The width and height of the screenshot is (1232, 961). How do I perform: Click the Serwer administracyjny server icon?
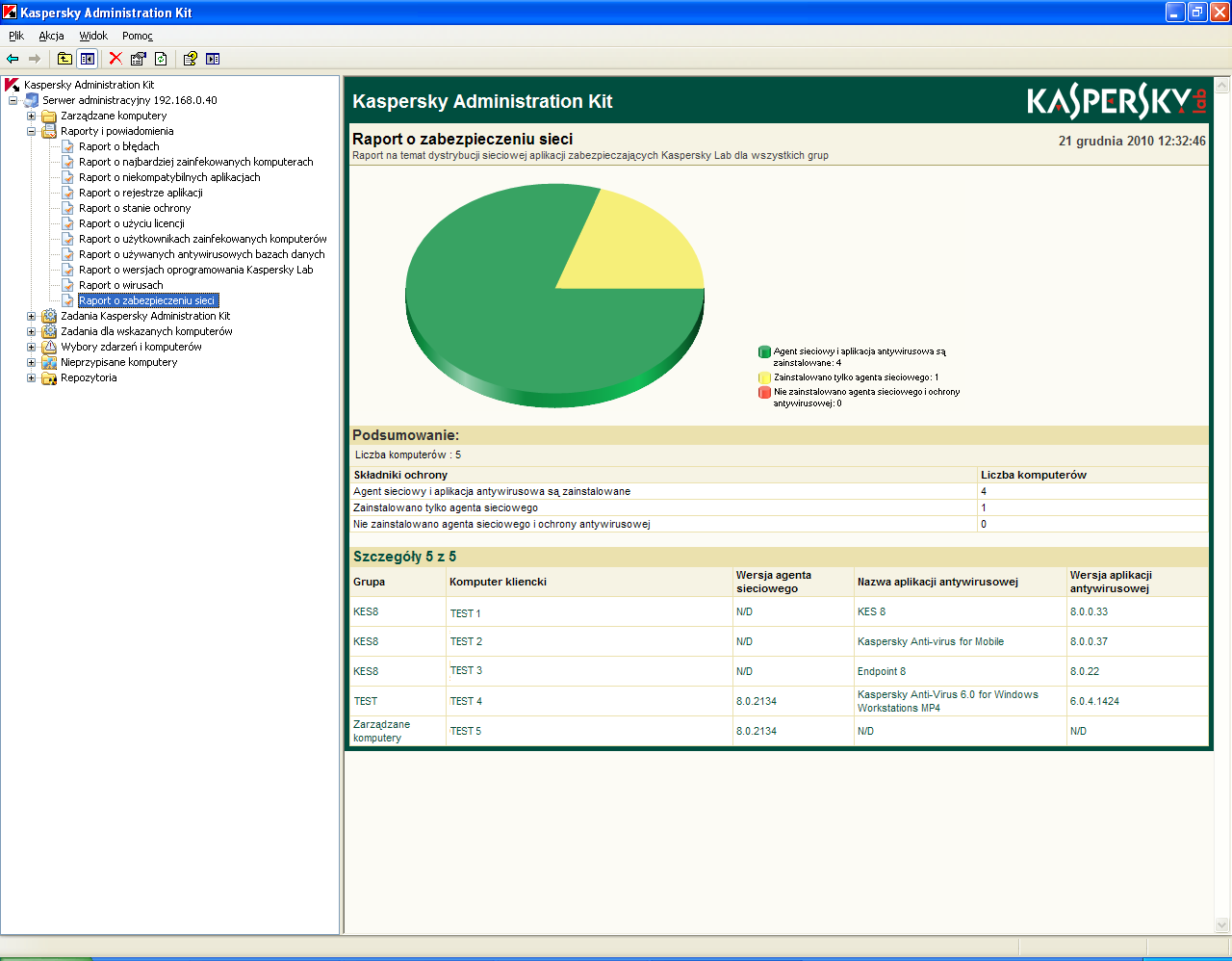[31, 100]
